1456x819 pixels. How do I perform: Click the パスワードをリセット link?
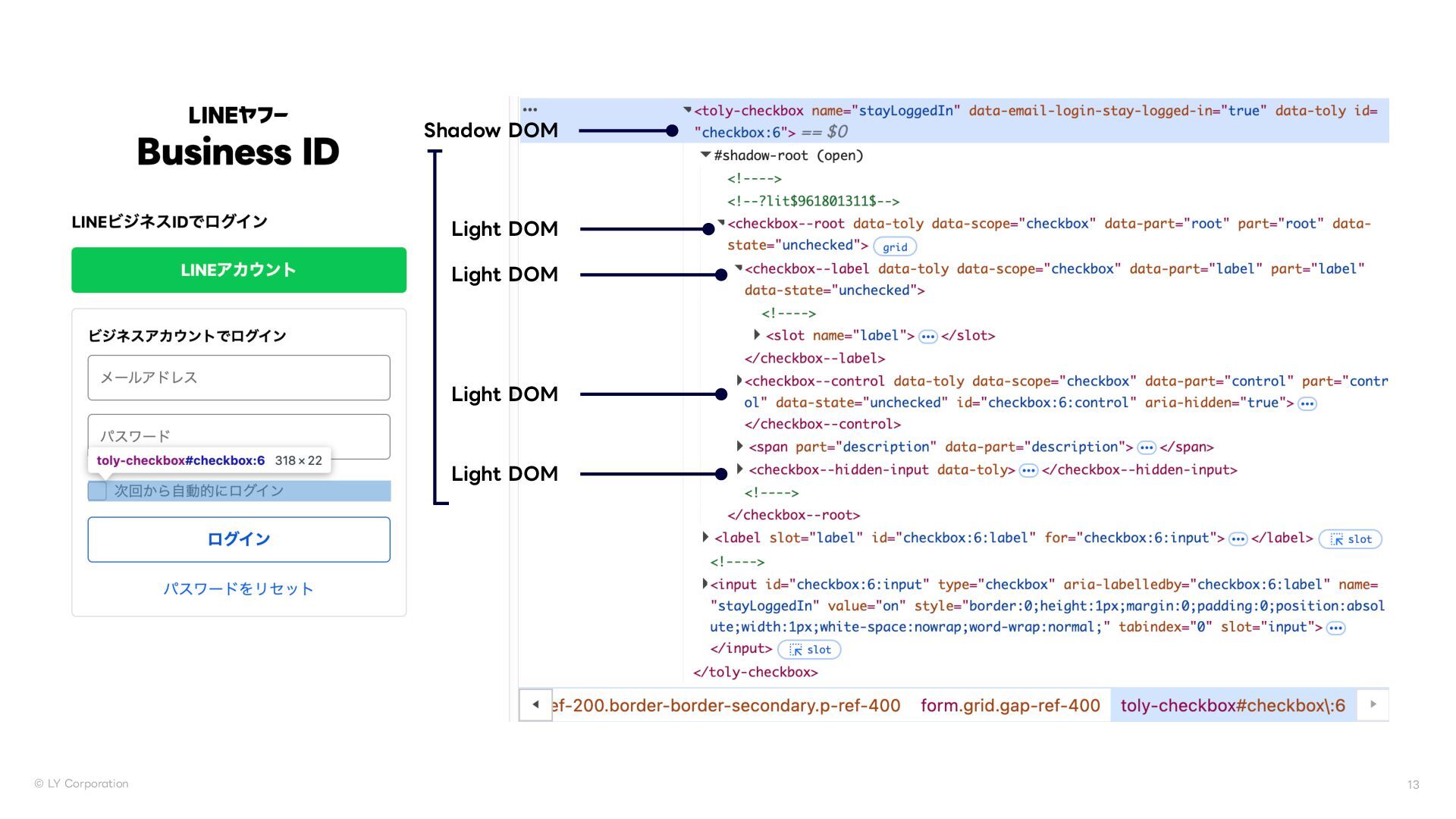(239, 589)
